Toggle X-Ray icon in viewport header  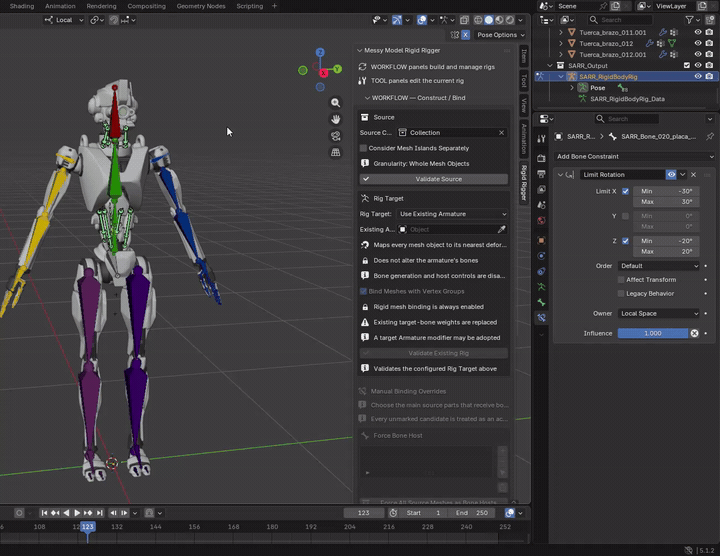pyautogui.click(x=464, y=20)
